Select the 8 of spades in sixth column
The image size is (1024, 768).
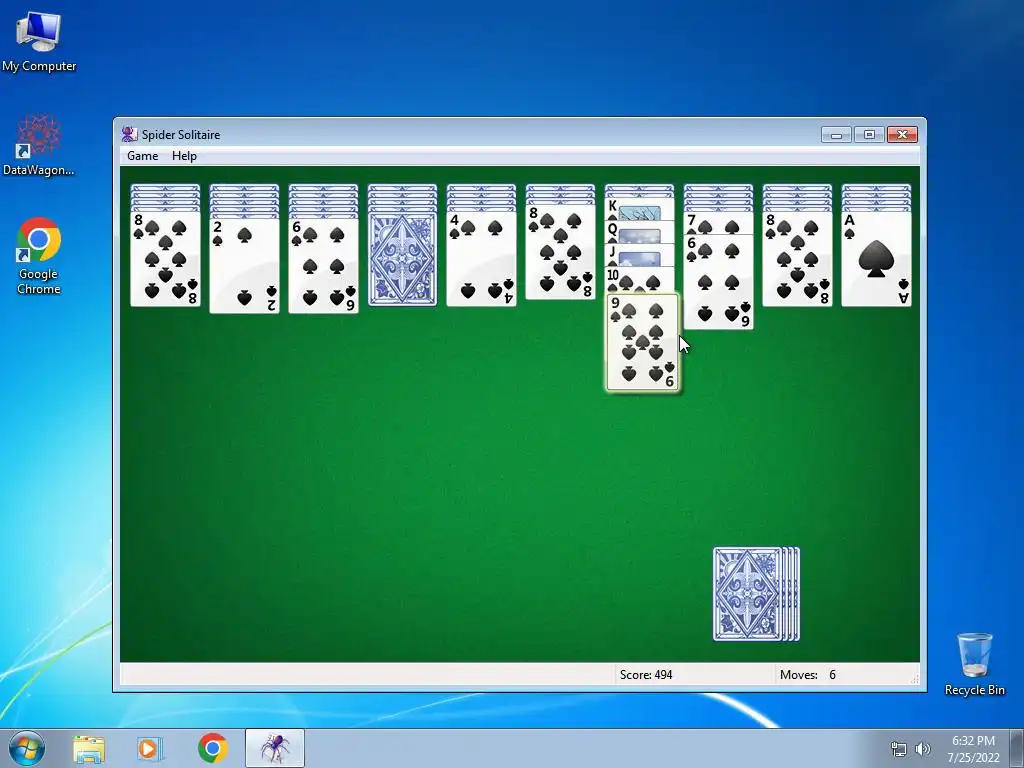pyautogui.click(x=560, y=252)
